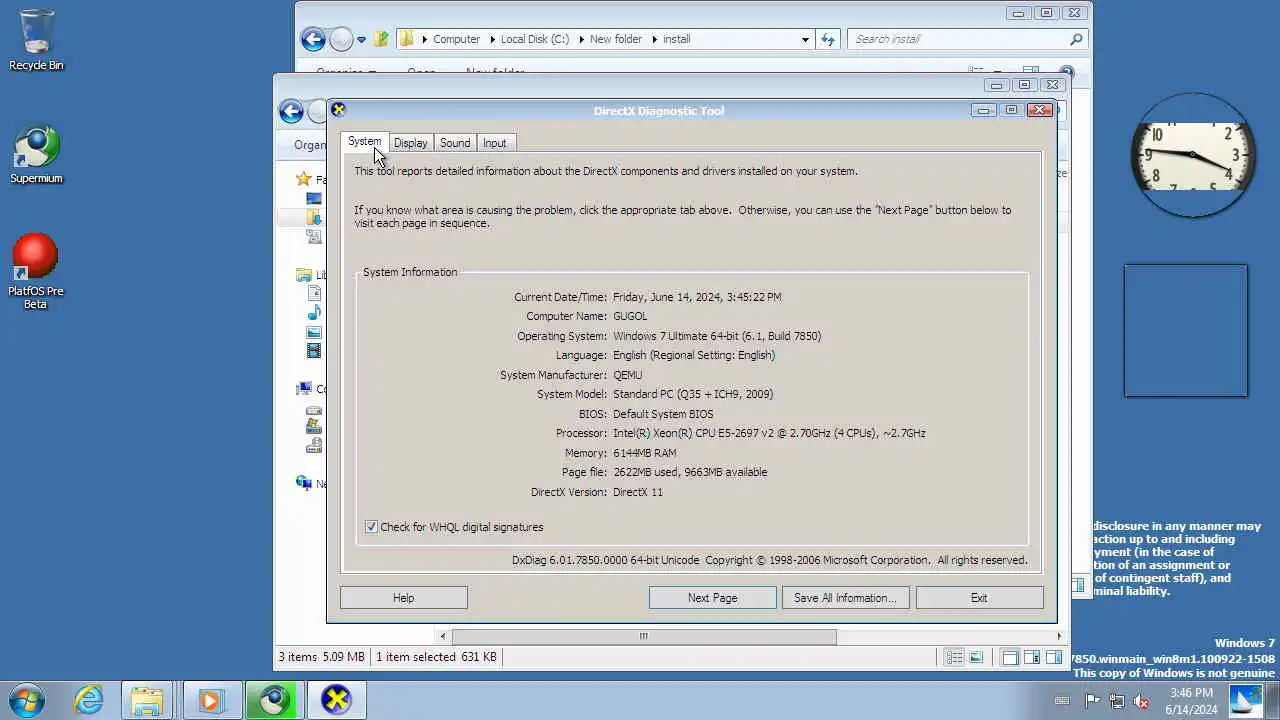Click Computer icon in navigation pane

point(304,389)
